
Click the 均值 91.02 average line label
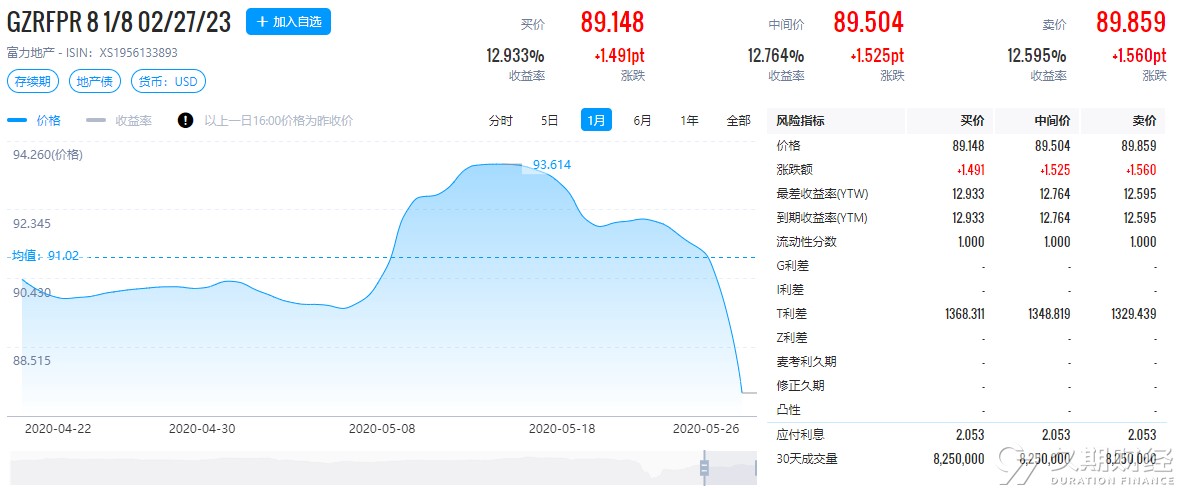pos(46,256)
